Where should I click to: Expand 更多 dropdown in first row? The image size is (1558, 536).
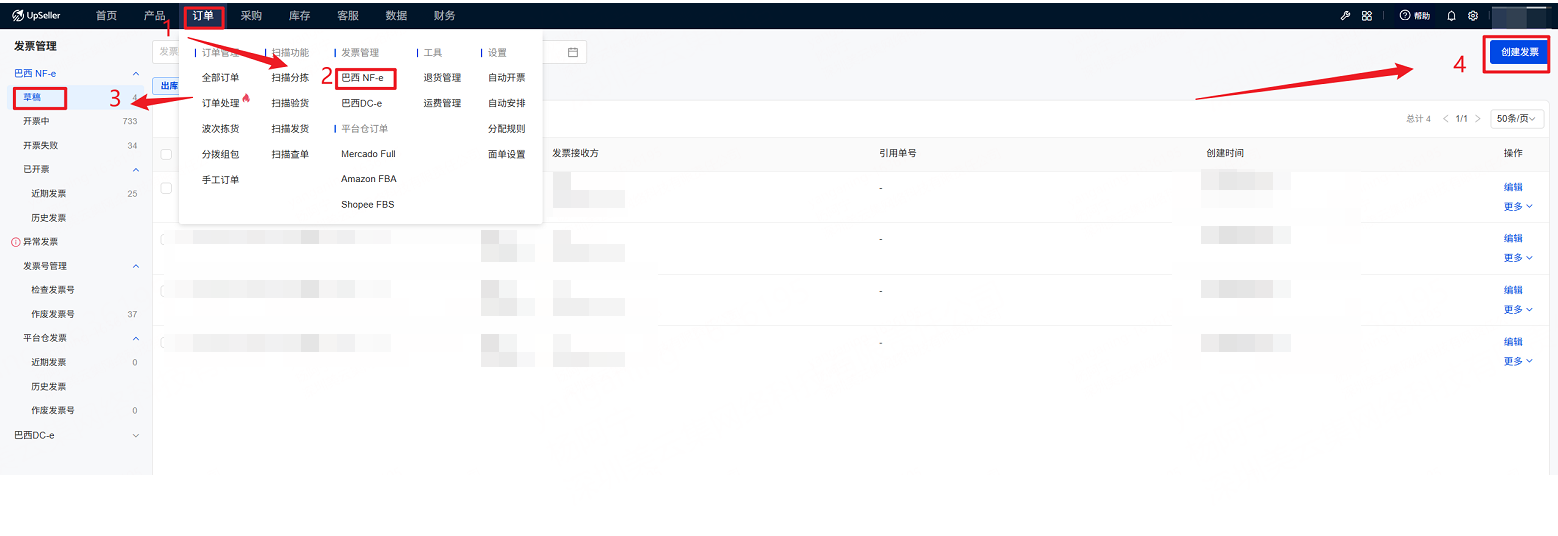click(x=1518, y=207)
